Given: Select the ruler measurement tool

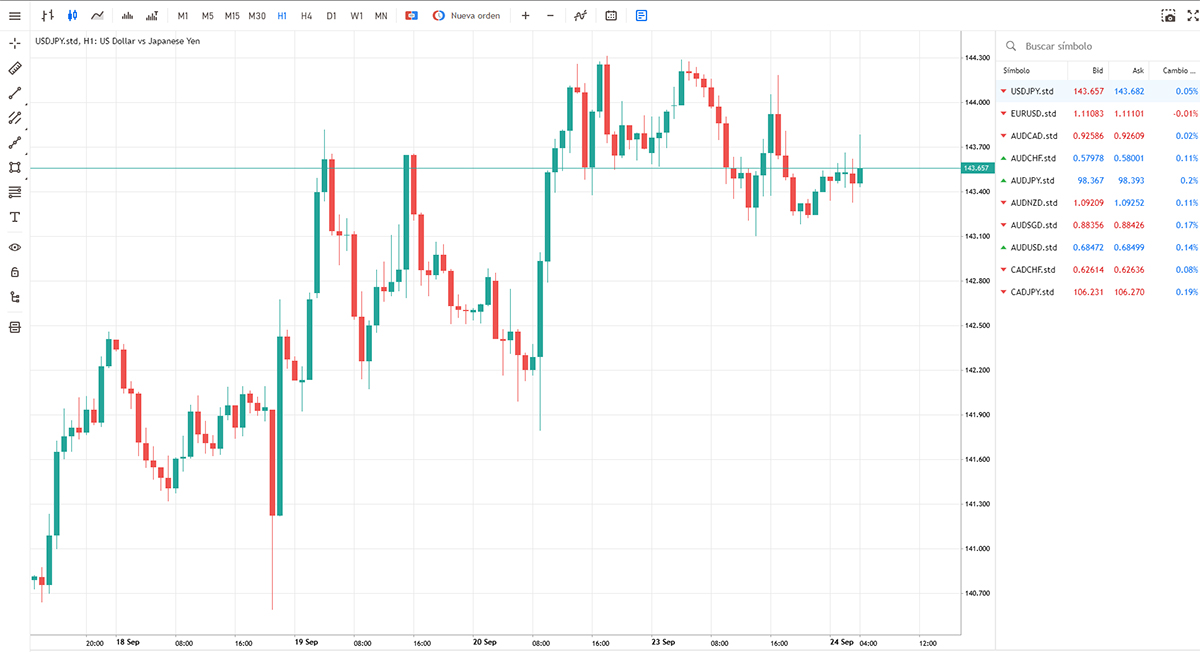Looking at the screenshot, I should (x=15, y=68).
